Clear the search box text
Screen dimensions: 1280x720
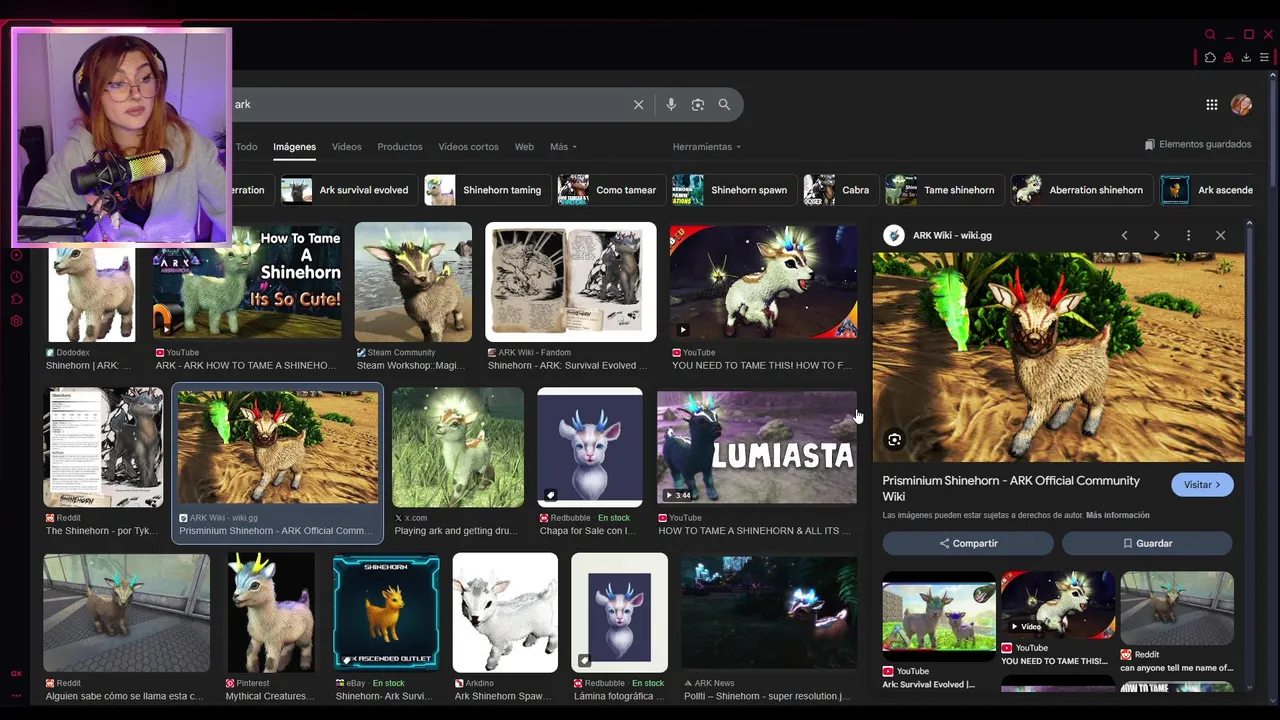[638, 105]
